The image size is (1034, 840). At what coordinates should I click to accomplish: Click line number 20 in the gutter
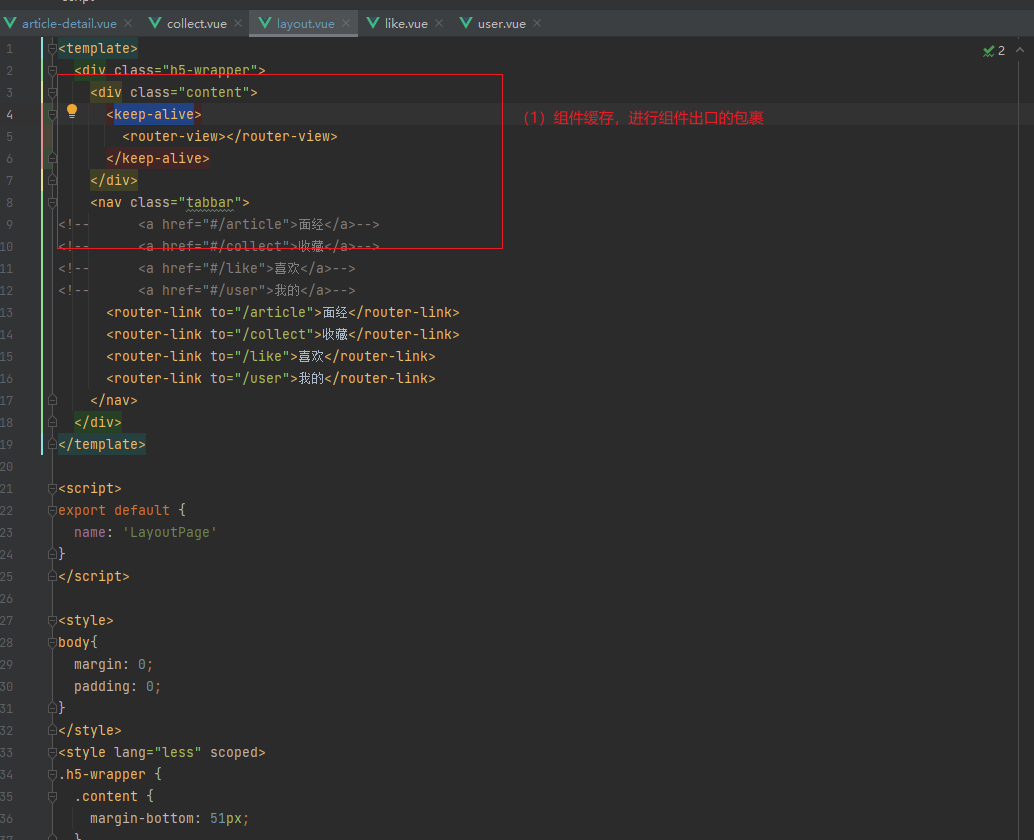[7, 467]
